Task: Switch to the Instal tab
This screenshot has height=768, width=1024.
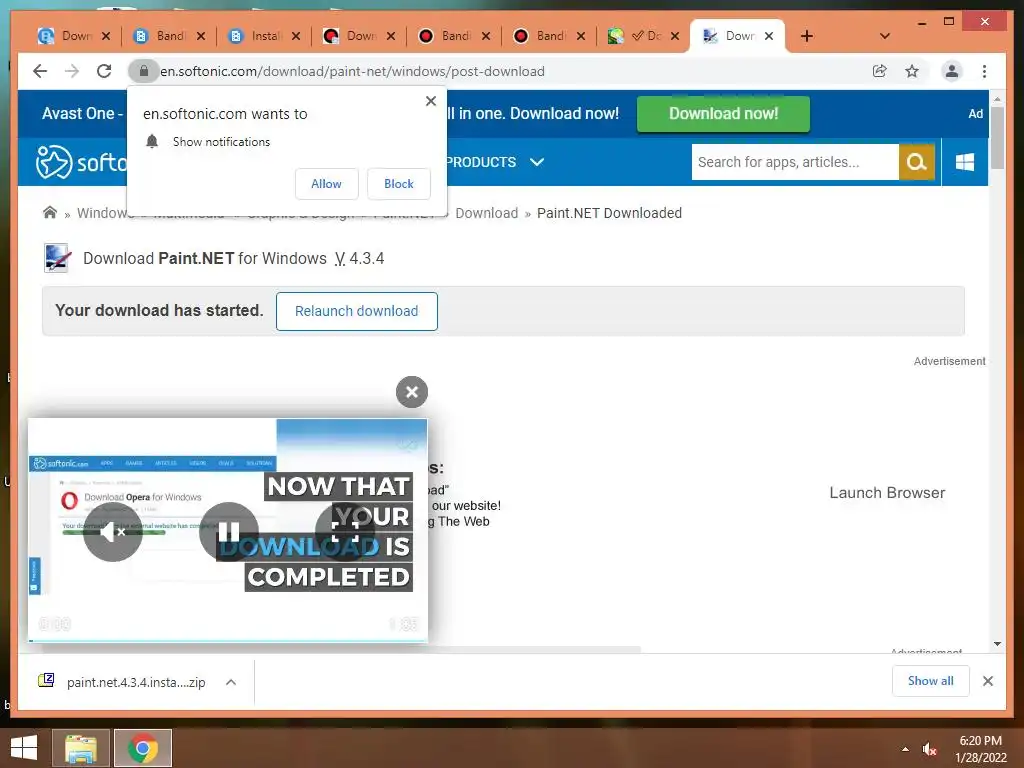Action: [x=264, y=36]
